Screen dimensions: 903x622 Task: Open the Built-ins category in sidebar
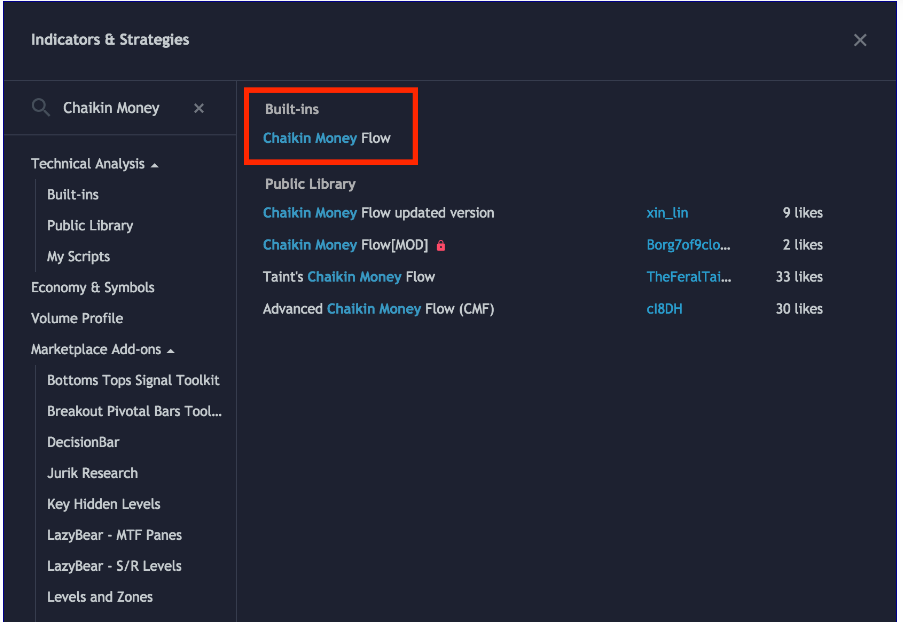click(x=73, y=195)
